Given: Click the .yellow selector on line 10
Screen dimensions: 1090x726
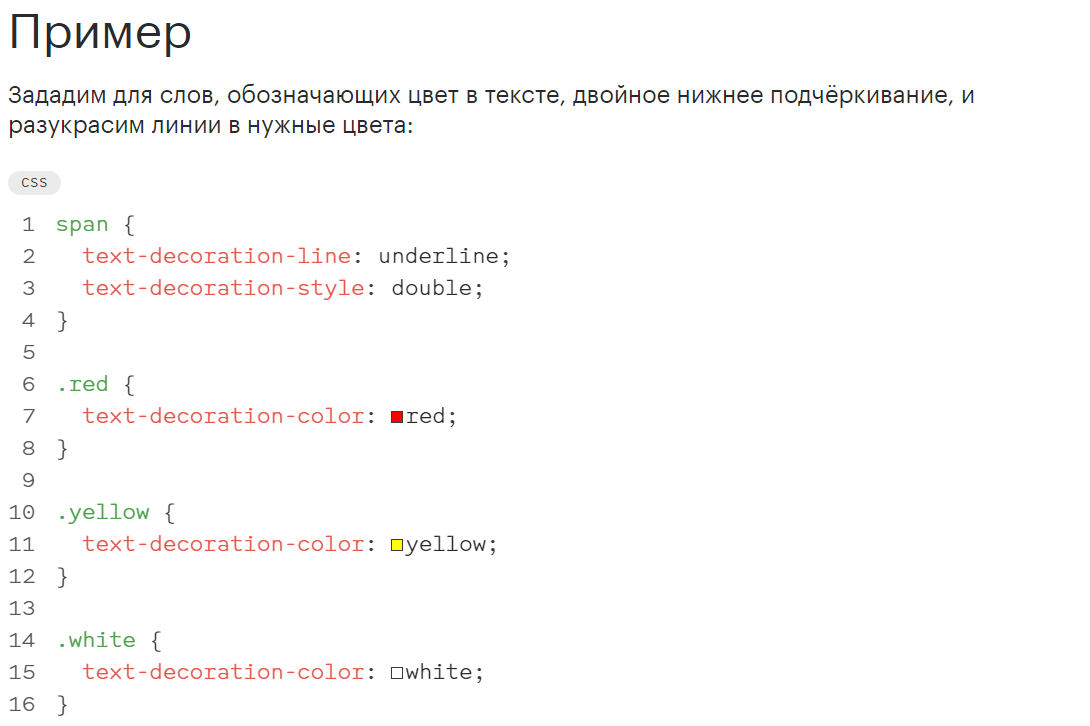Looking at the screenshot, I should point(104,513).
